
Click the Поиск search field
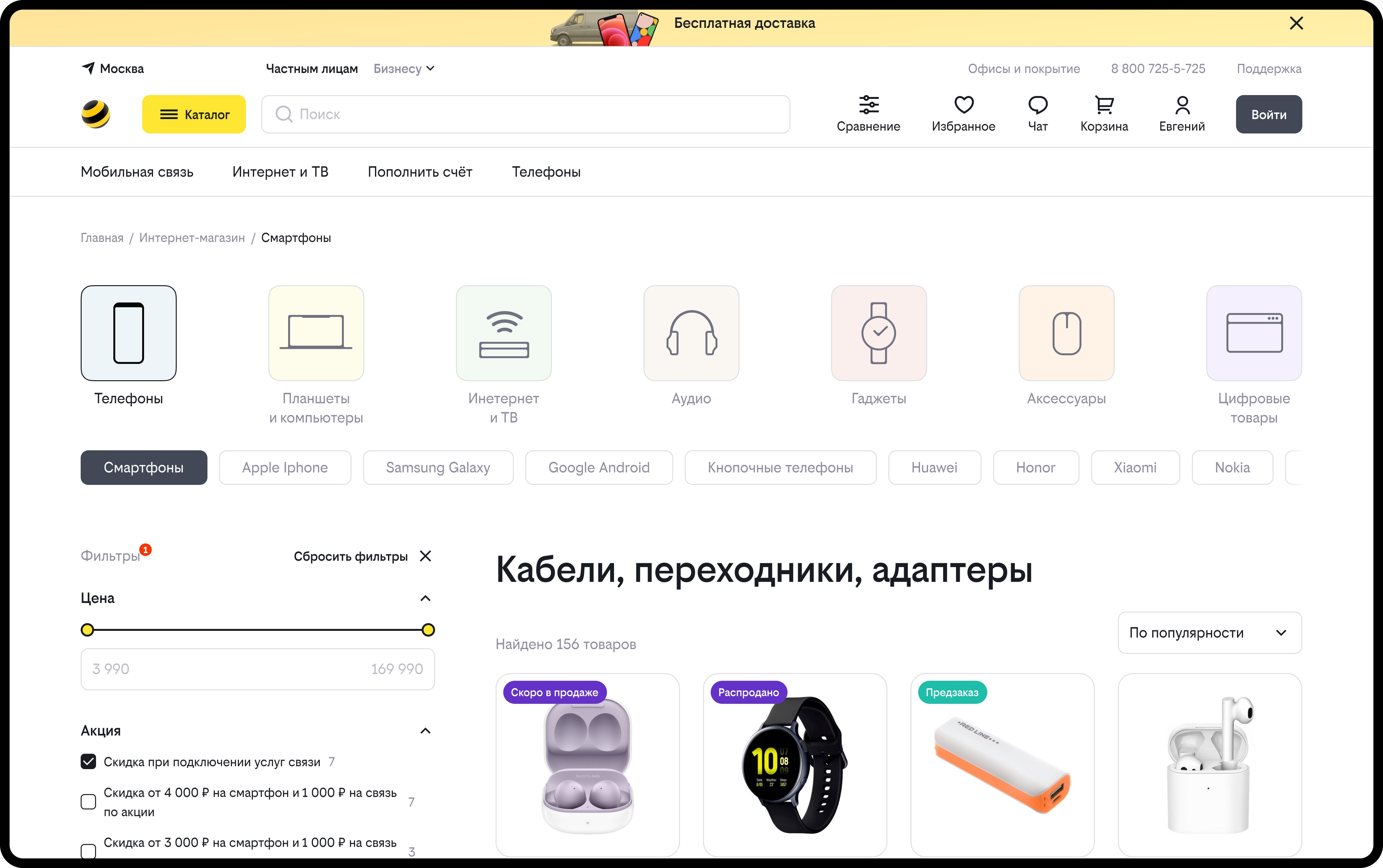click(525, 114)
